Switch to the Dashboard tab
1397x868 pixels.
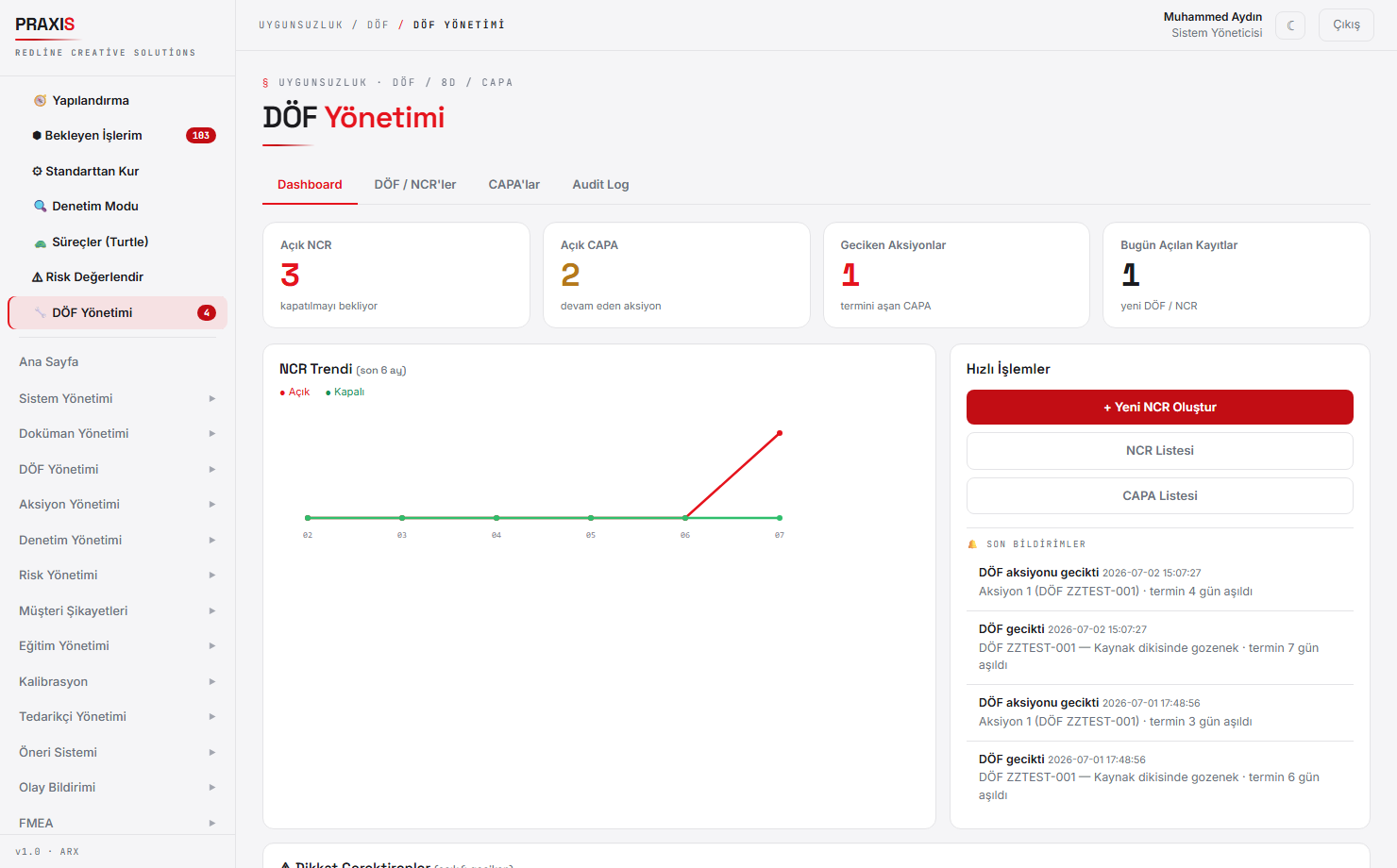(310, 185)
